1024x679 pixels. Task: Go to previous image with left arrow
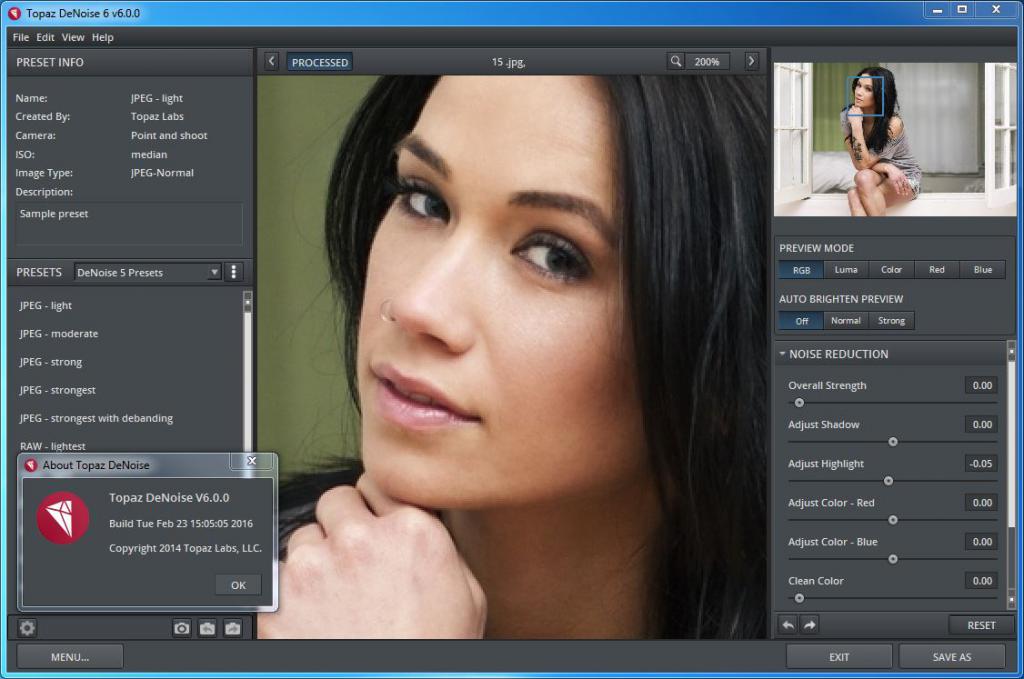[x=272, y=61]
